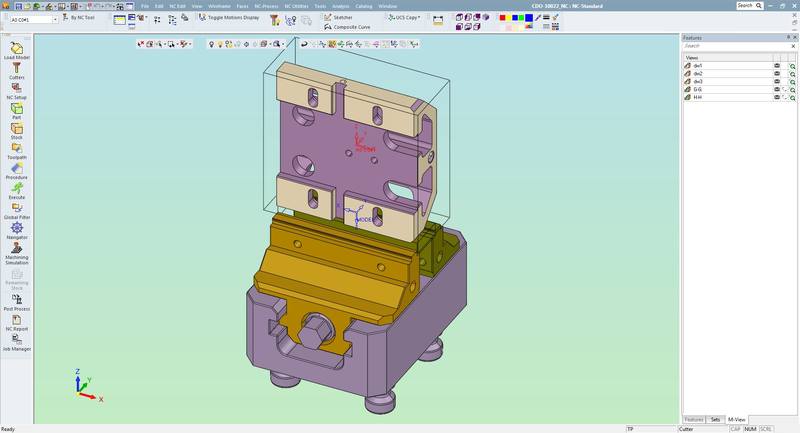The image size is (800, 433).
Task: Toggle Motions Display
Action: (x=229, y=17)
